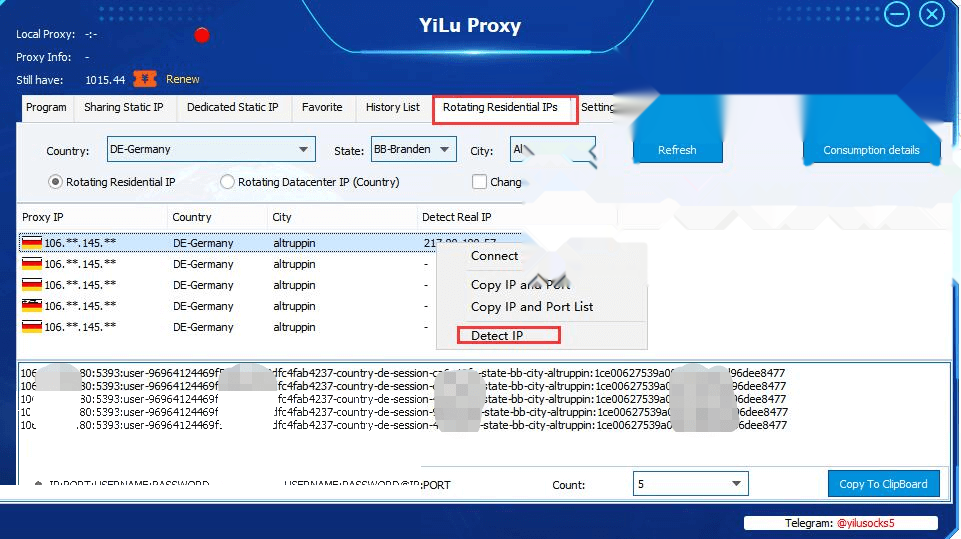Click the Country column header

[217, 217]
